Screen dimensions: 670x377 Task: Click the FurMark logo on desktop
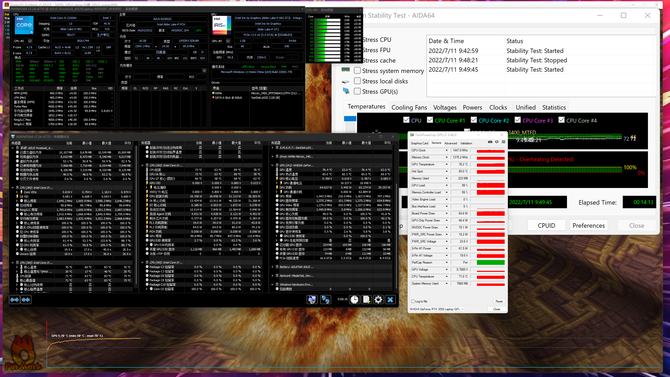click(x=24, y=353)
